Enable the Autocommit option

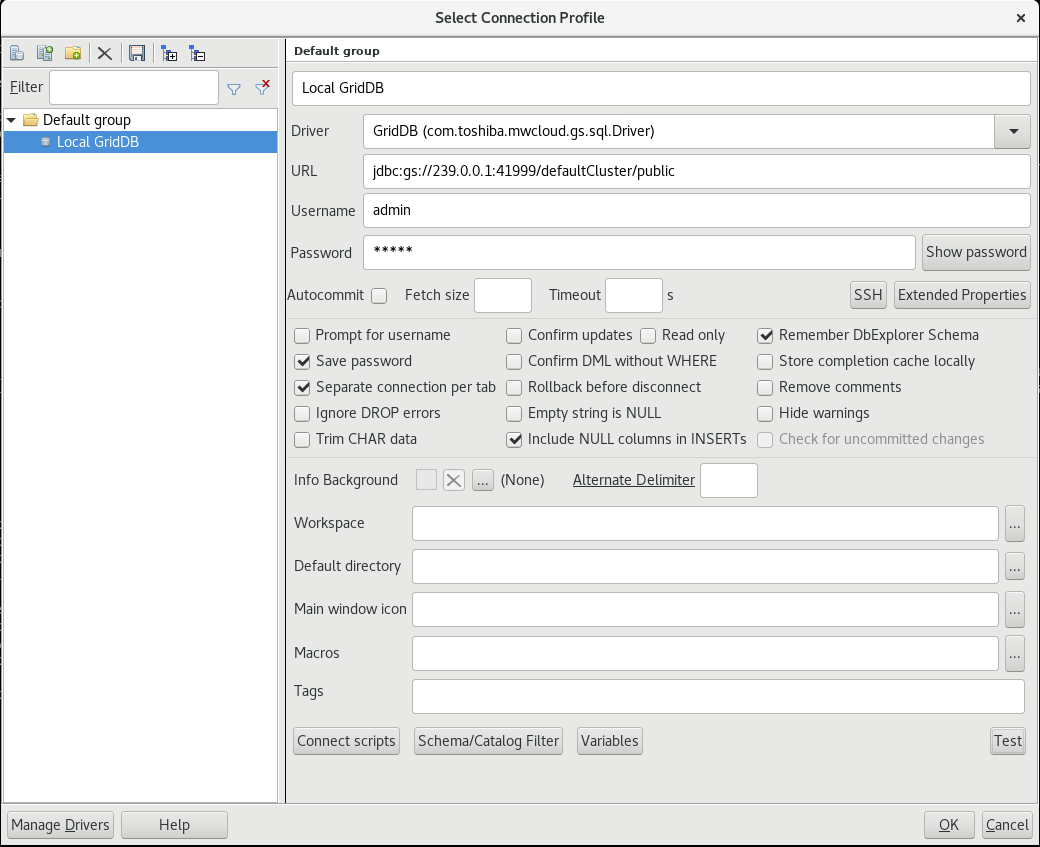click(379, 295)
